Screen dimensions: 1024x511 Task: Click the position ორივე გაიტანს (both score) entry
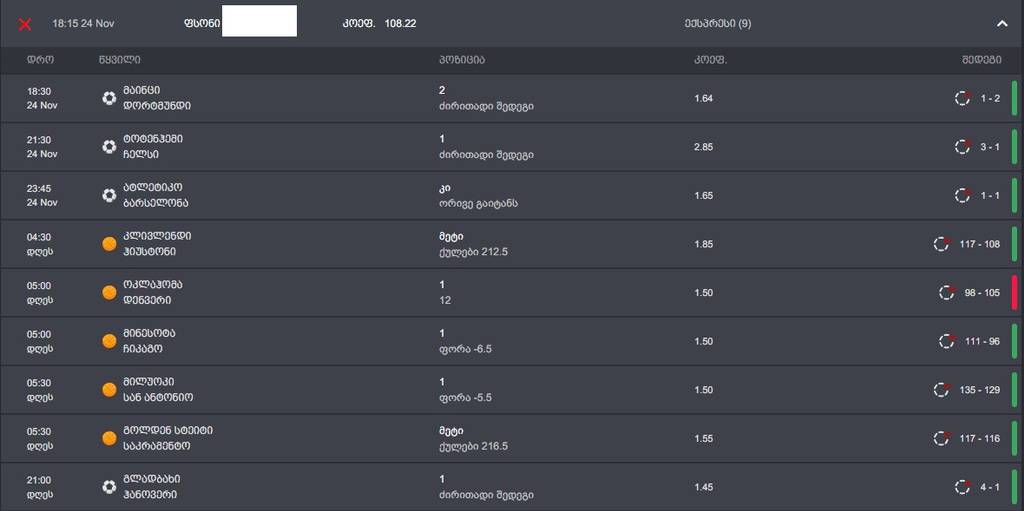click(479, 195)
